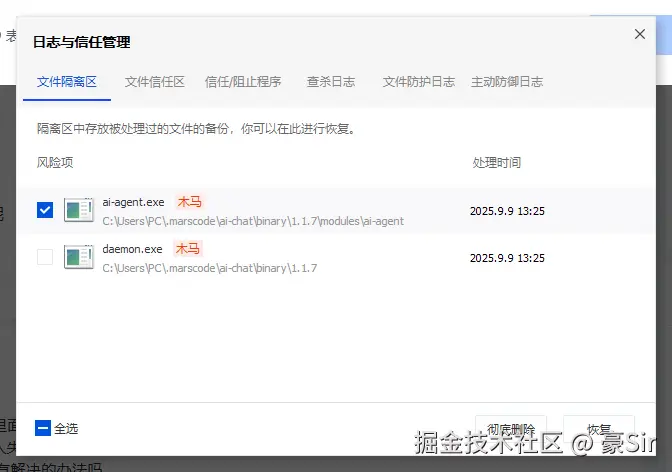The image size is (672, 472).
Task: Check the daemon.exe checkbox
Action: point(45,257)
